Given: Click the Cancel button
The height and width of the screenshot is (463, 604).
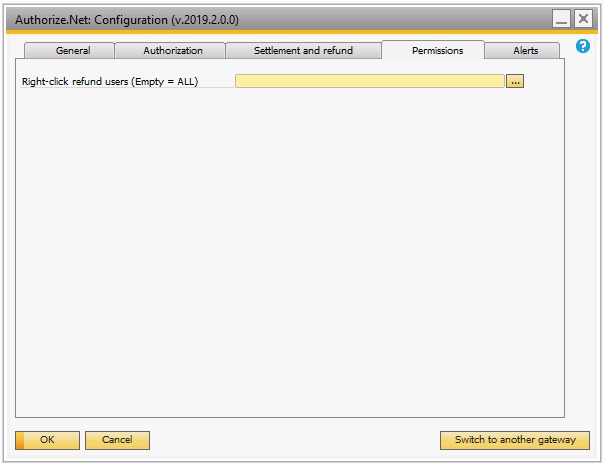Looking at the screenshot, I should [x=117, y=440].
